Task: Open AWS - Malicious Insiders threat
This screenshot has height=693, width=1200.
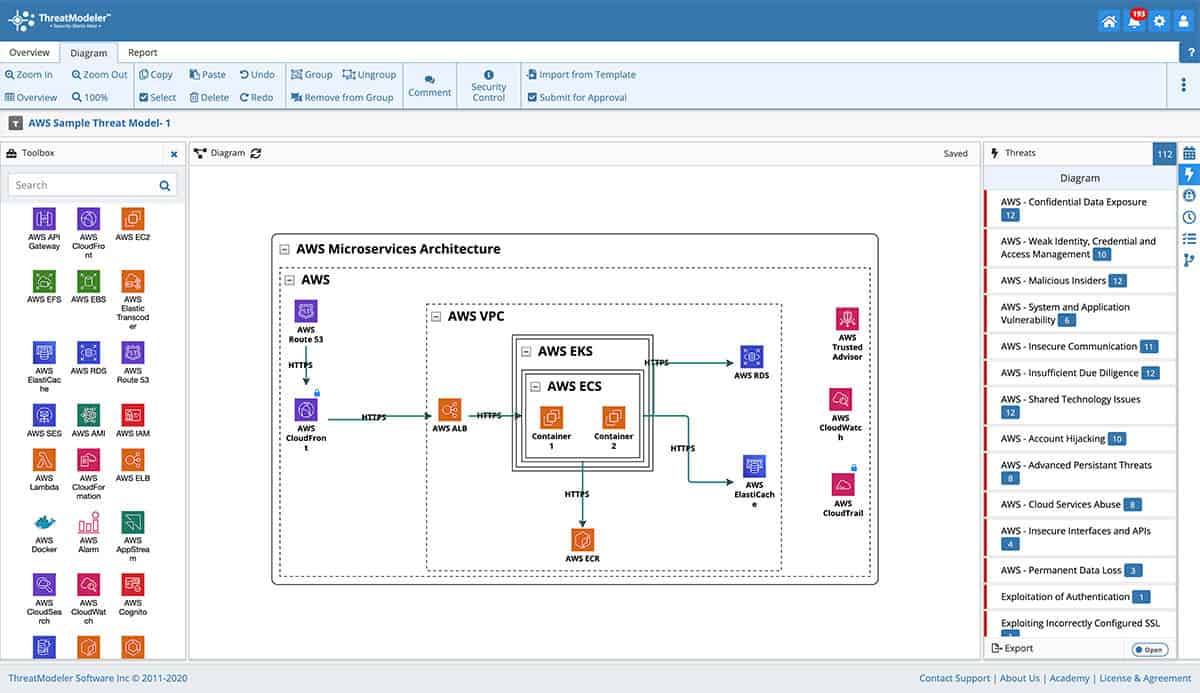Action: pos(1080,280)
